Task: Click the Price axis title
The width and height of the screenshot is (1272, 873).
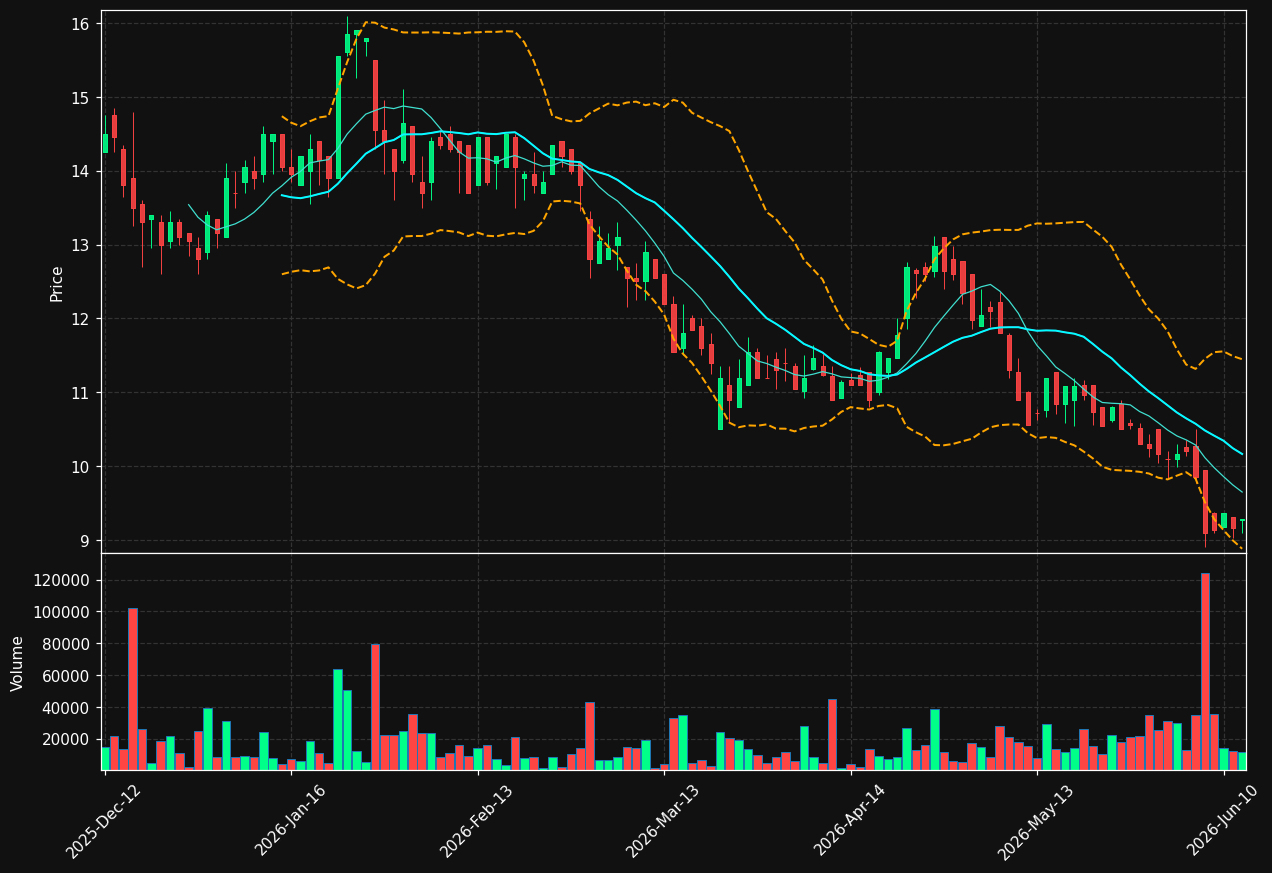Action: (57, 283)
